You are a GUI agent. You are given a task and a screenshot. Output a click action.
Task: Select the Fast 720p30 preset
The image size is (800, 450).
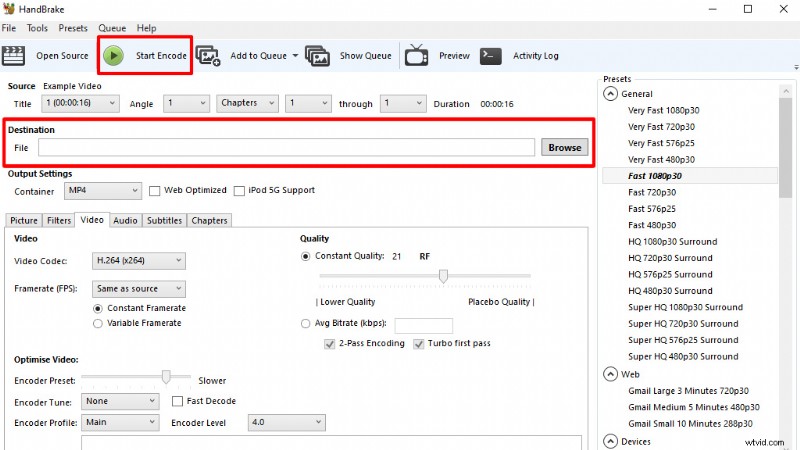pyautogui.click(x=652, y=192)
